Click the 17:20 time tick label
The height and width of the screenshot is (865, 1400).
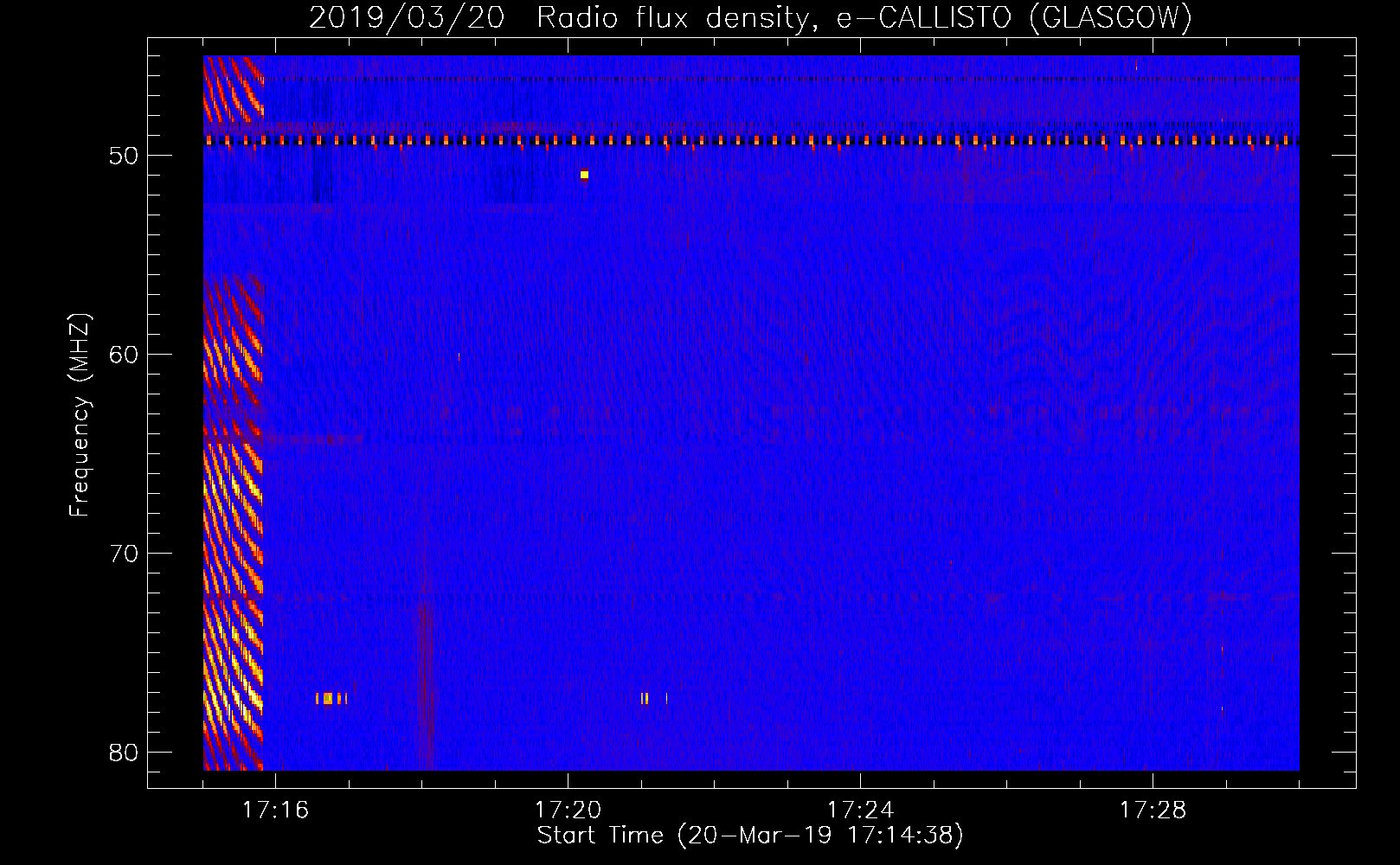click(x=568, y=811)
